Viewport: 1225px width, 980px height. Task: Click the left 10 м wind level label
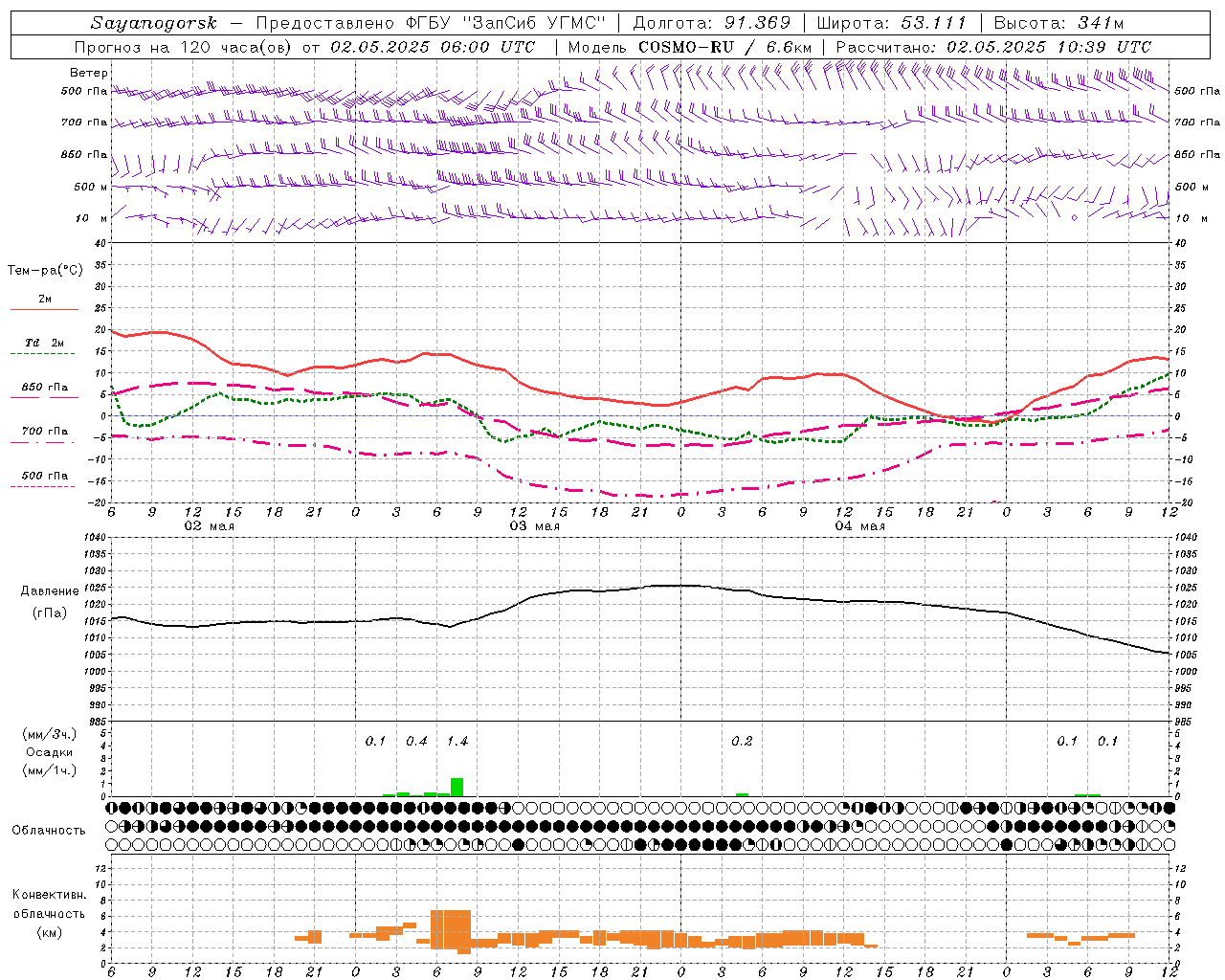tap(91, 218)
